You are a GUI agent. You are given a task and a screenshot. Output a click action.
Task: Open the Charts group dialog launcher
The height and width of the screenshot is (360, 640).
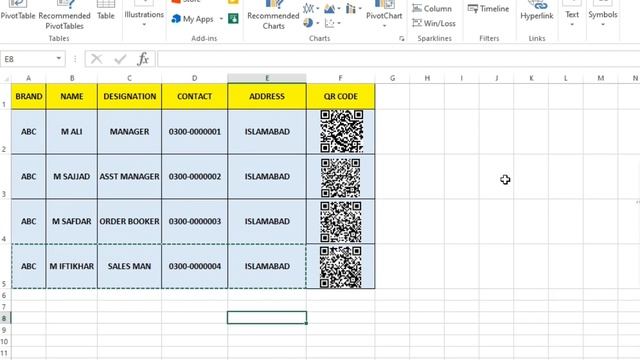pos(402,38)
